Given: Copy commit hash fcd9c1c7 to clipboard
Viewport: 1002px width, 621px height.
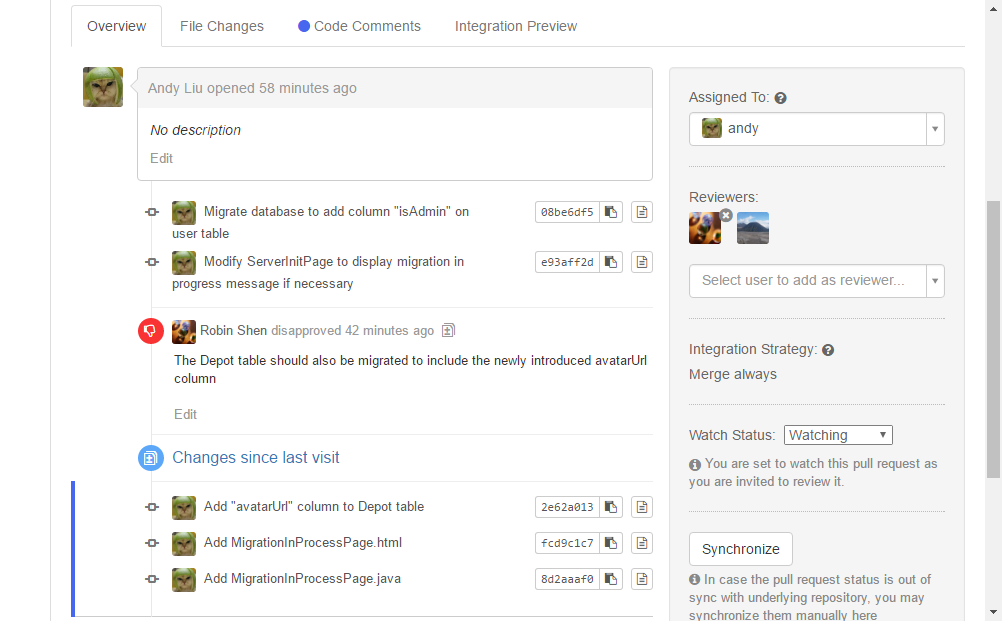Looking at the screenshot, I should click(x=611, y=543).
